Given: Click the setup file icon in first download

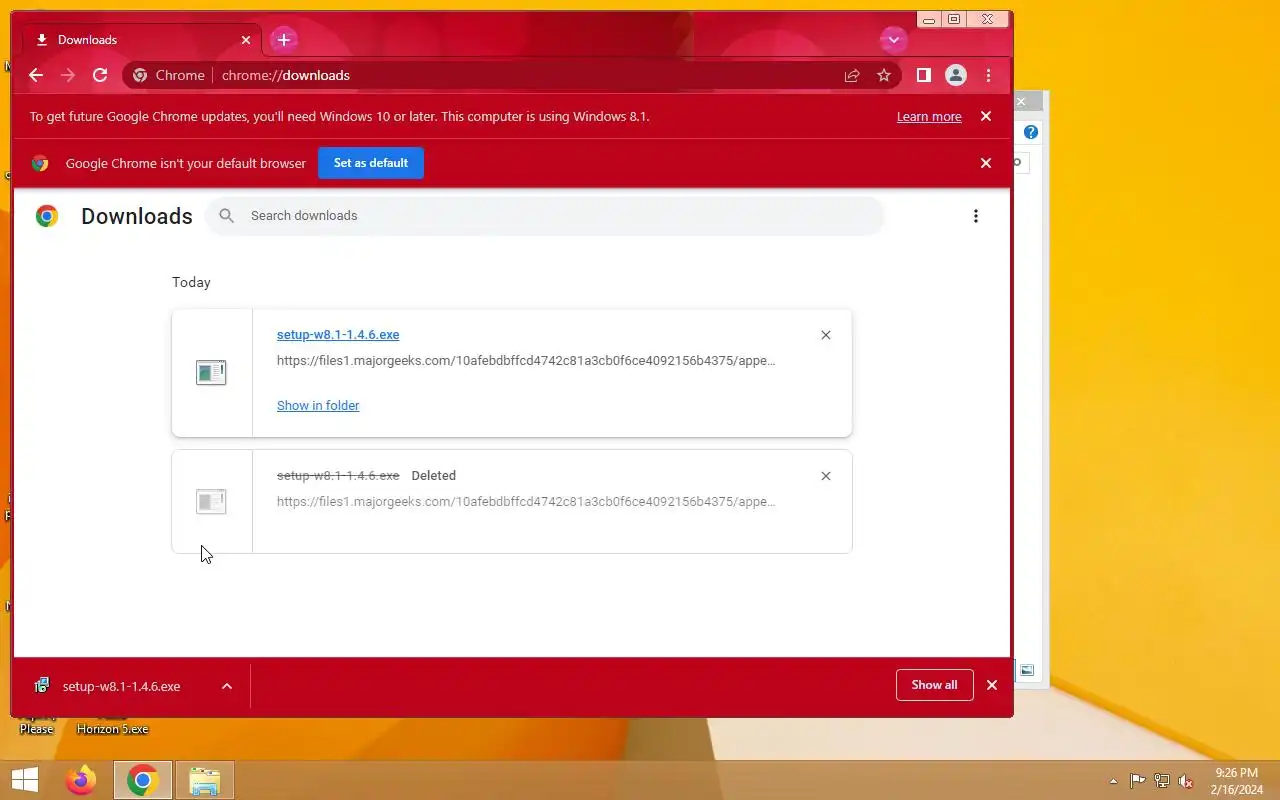Looking at the screenshot, I should (x=211, y=373).
